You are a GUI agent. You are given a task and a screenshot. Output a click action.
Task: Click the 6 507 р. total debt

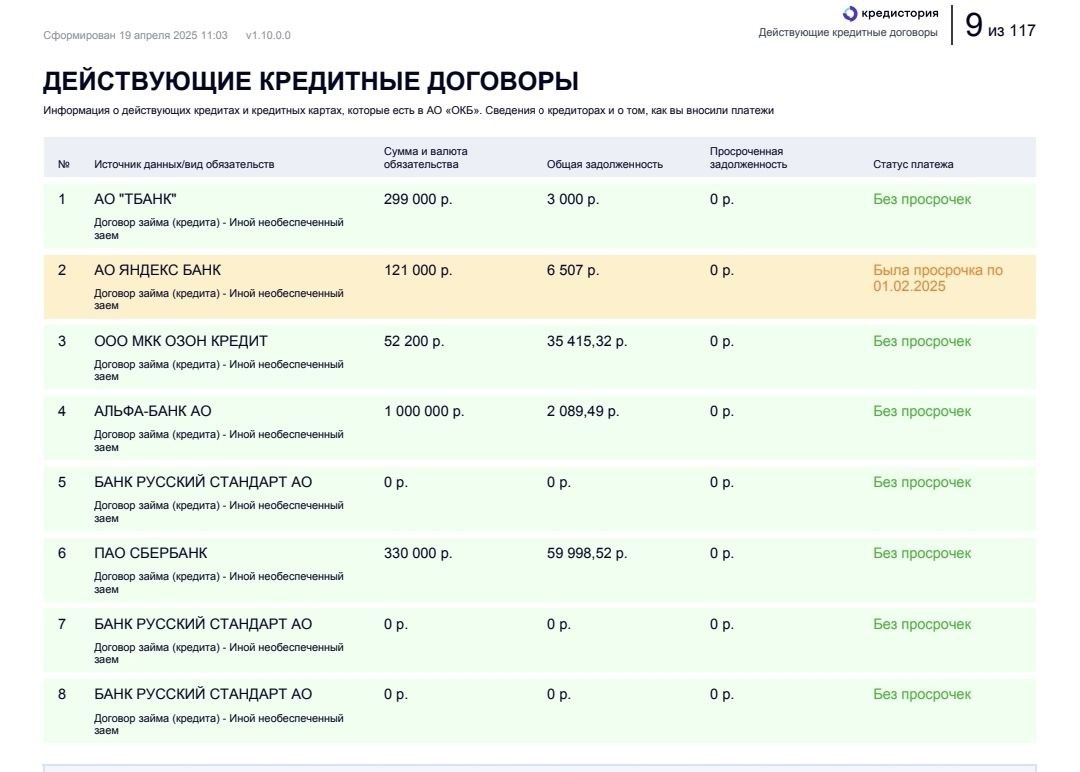572,270
